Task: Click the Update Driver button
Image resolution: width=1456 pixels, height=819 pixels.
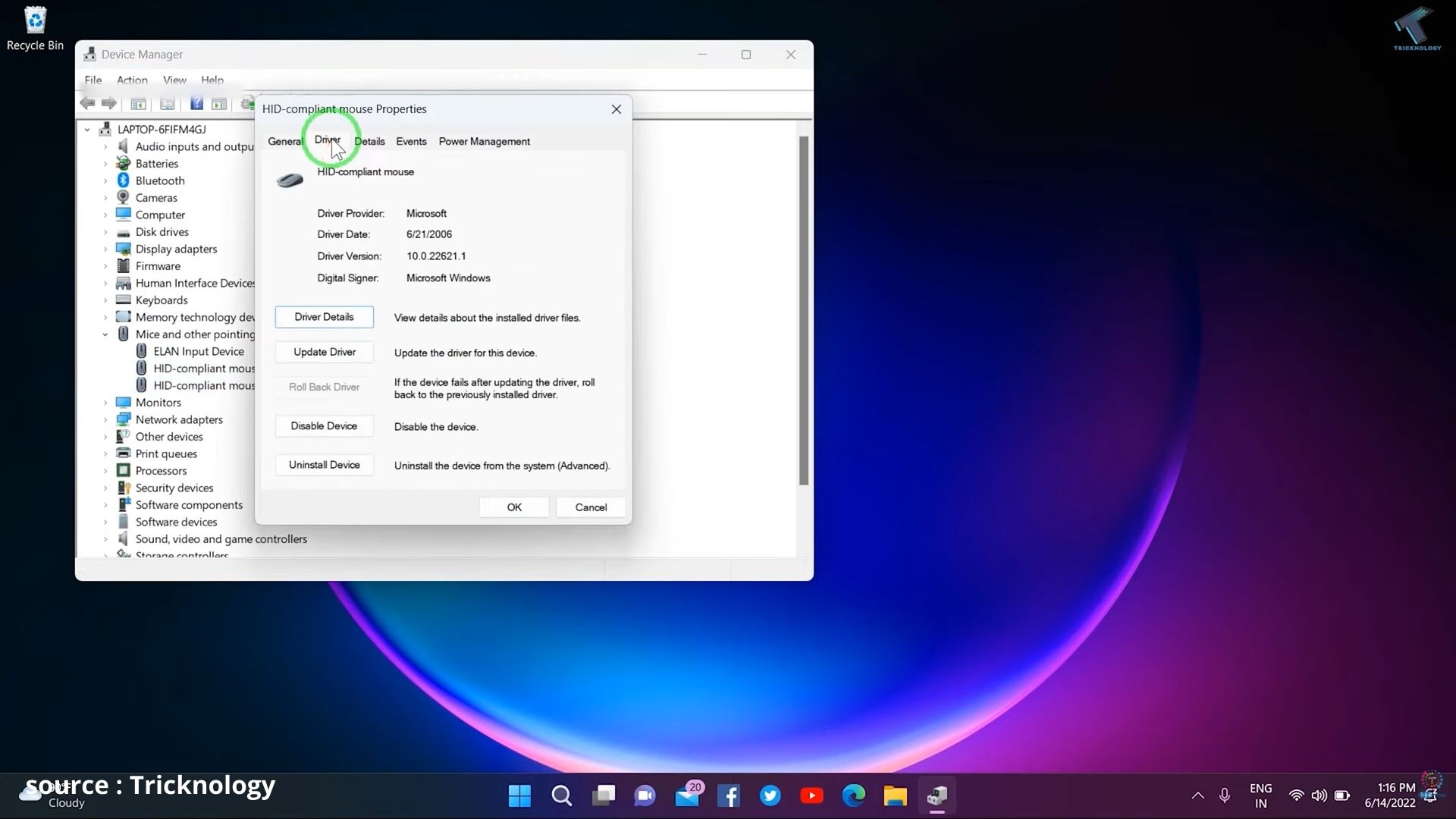Action: 324,352
